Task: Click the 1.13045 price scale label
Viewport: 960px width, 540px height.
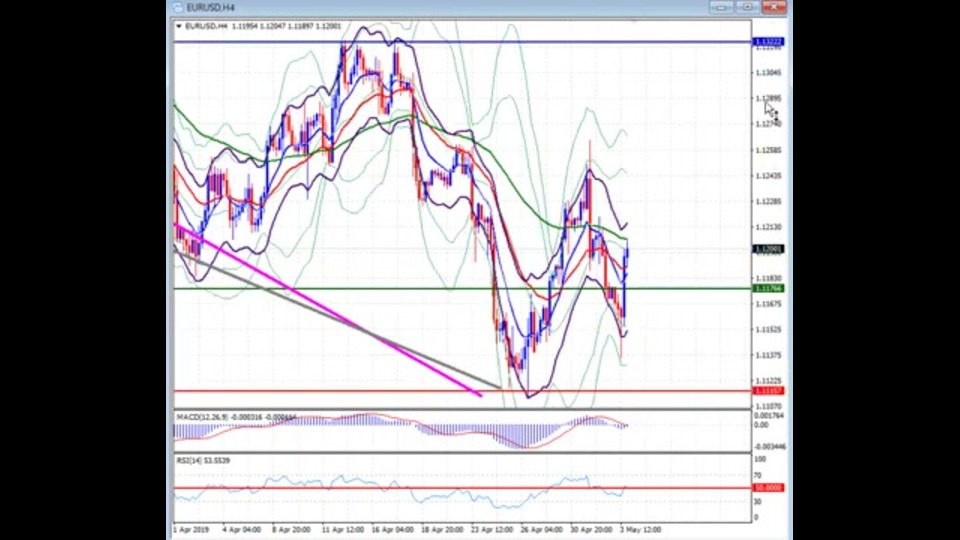Action: [x=768, y=72]
